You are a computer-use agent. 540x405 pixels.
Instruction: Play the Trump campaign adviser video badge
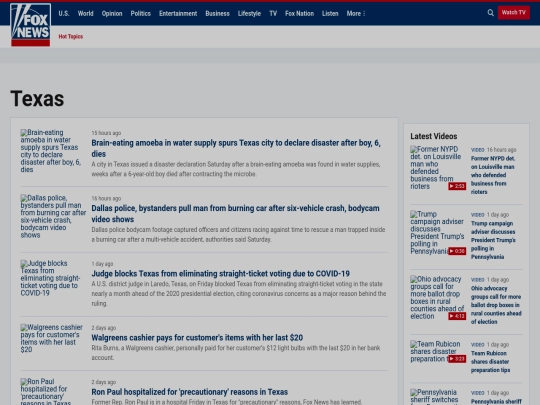coord(457,251)
